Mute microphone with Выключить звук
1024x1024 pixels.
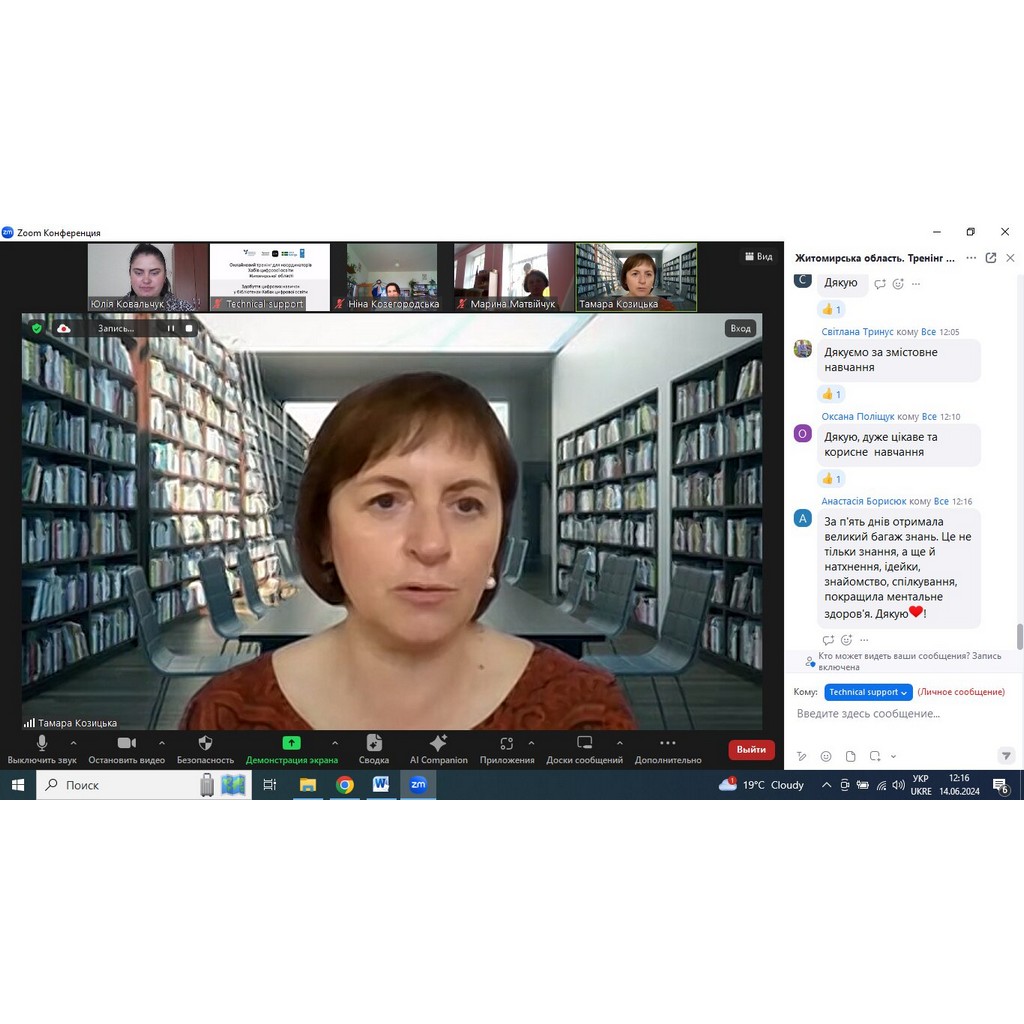42,749
